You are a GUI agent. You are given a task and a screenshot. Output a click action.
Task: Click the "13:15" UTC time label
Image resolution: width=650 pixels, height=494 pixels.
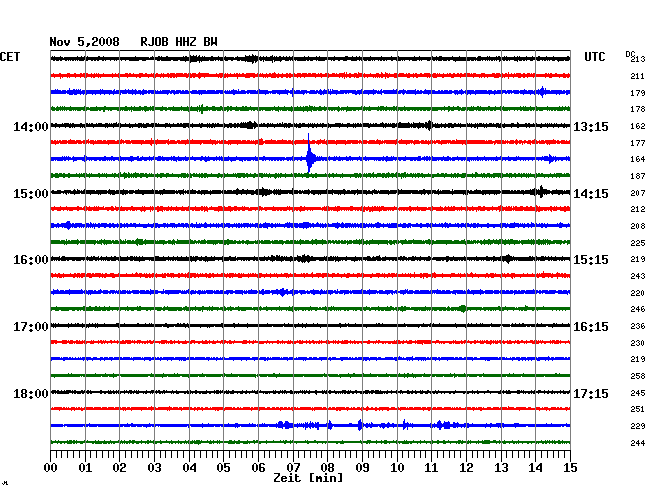tap(591, 126)
